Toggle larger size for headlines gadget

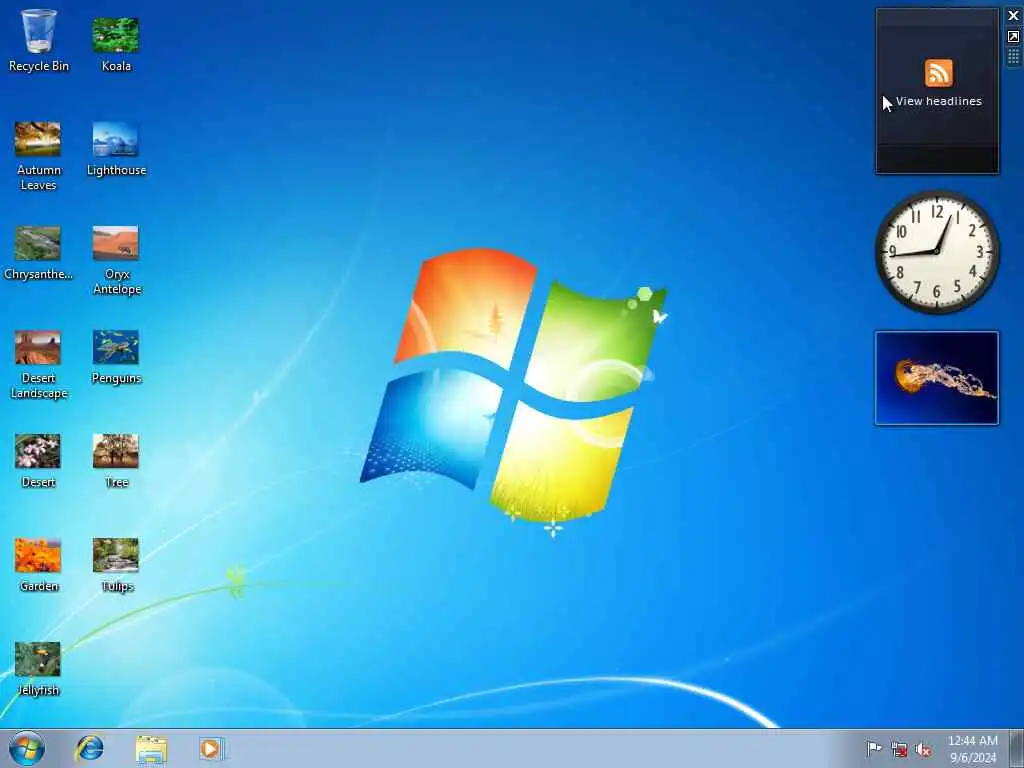tap(1014, 37)
